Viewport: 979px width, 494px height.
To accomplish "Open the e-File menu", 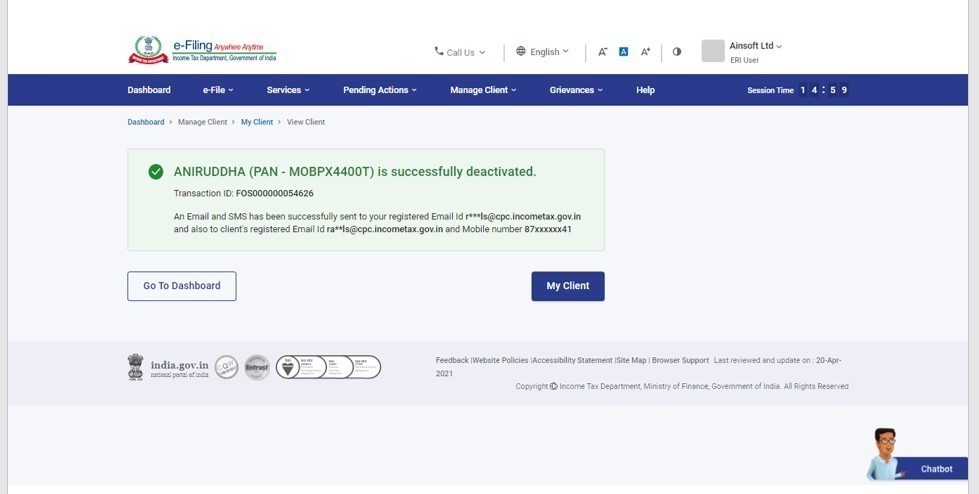I will 217,90.
